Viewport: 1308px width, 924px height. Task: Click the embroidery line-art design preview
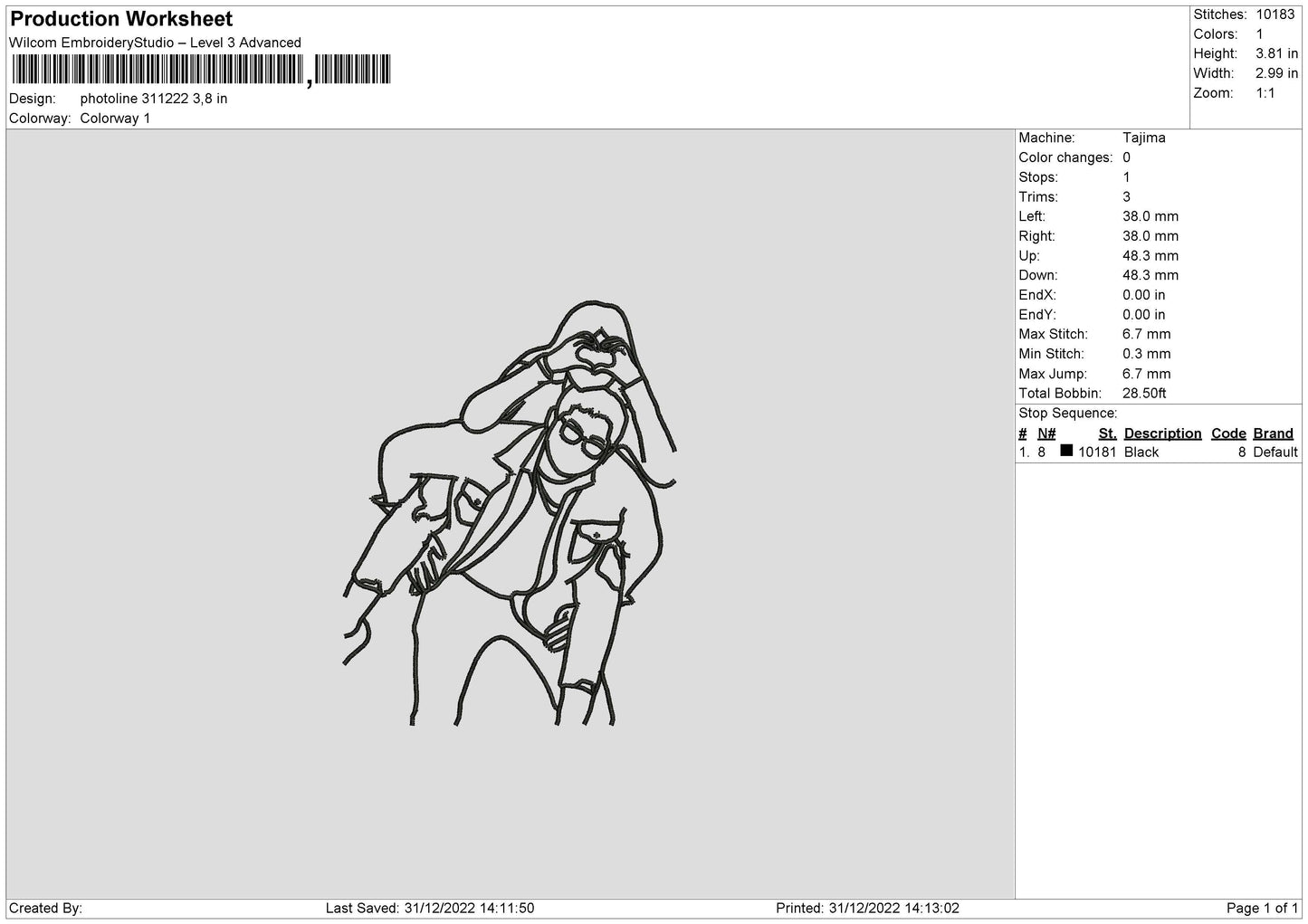coord(510,513)
